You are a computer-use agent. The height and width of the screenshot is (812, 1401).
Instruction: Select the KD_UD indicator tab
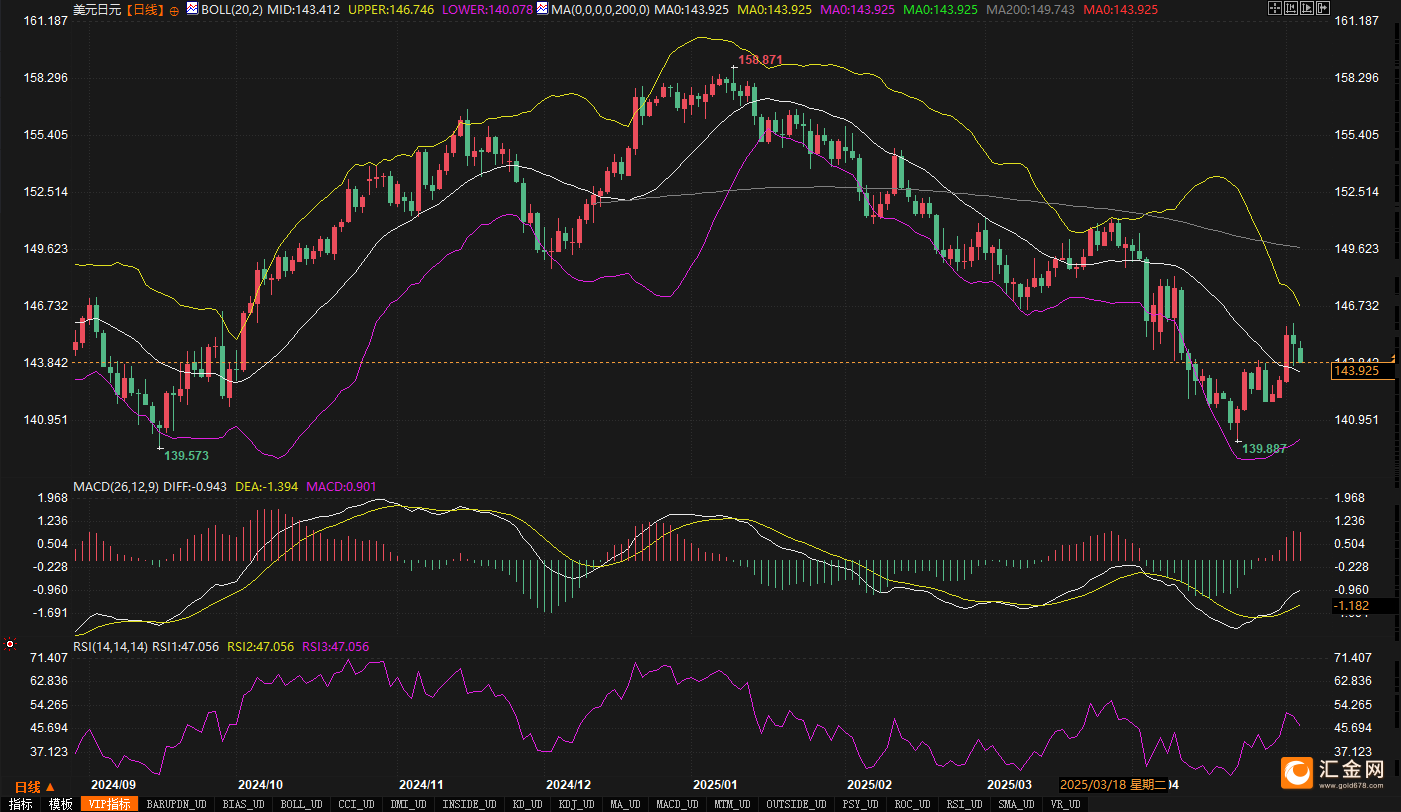click(x=526, y=804)
